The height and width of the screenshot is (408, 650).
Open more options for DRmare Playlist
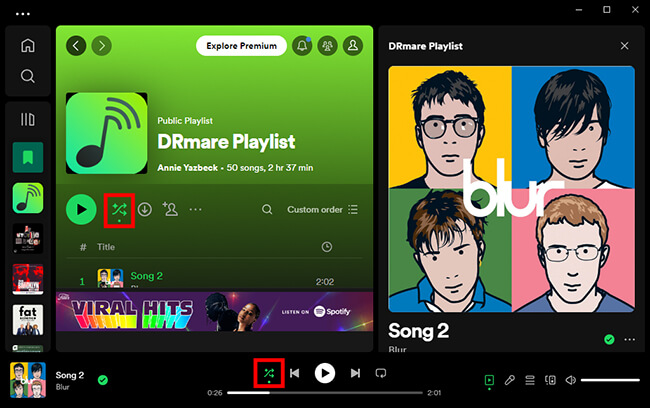click(x=196, y=209)
